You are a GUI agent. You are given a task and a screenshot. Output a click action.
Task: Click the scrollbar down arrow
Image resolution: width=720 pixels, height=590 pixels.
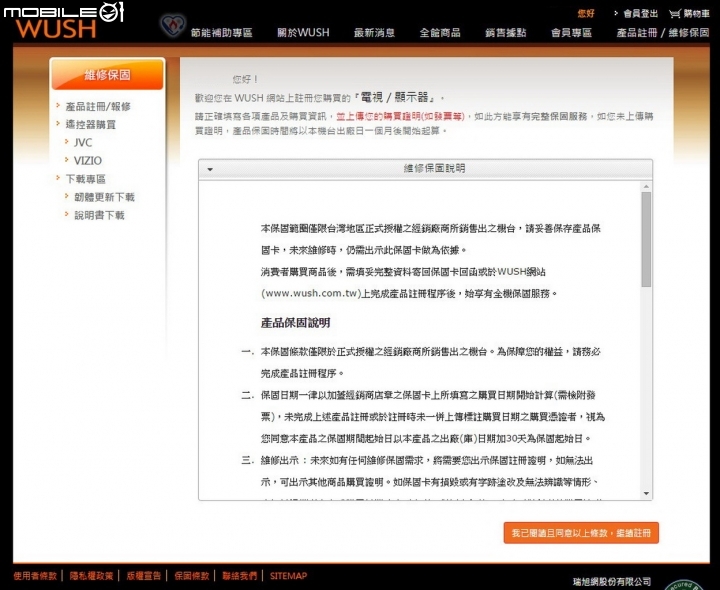point(646,494)
